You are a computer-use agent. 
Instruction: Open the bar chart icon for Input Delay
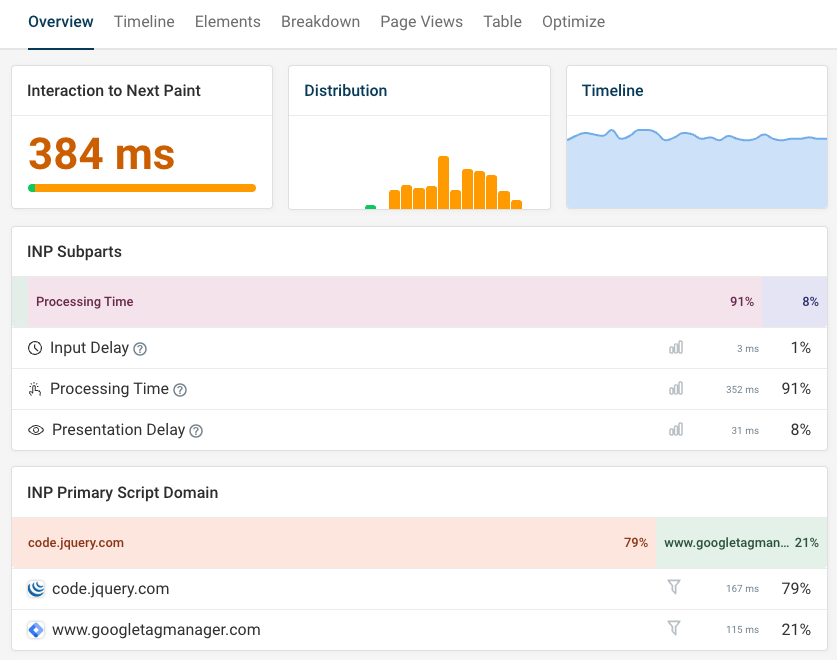676,348
